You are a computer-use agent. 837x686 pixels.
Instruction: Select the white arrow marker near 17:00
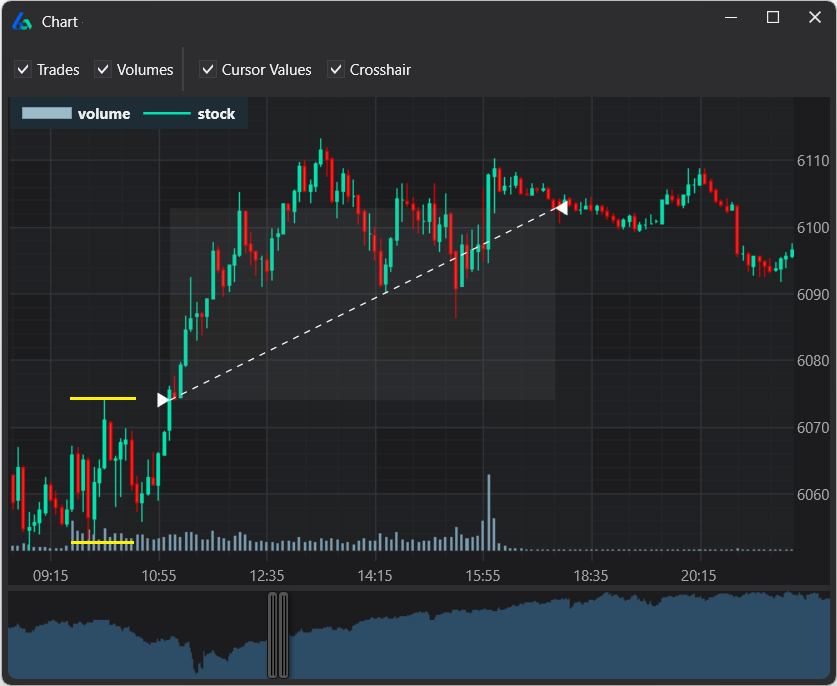(563, 208)
